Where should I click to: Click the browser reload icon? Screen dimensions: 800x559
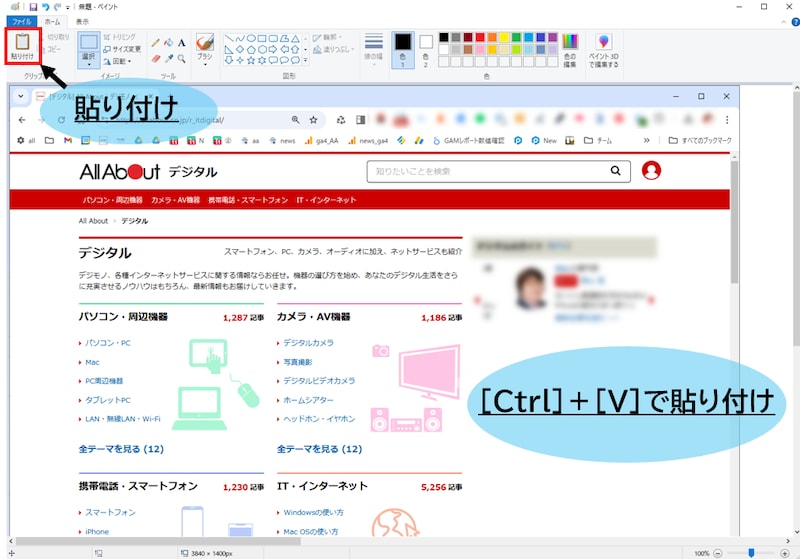61,120
